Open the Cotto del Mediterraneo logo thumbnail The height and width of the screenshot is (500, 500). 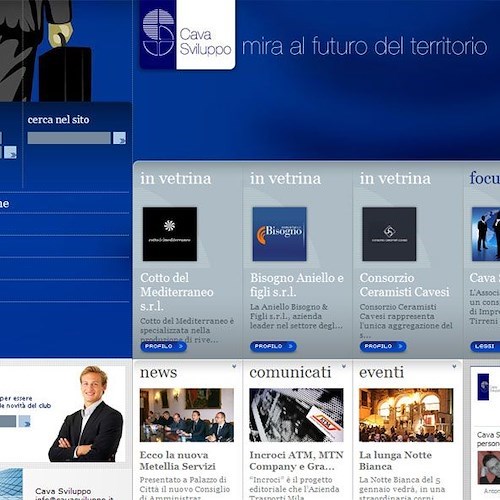pyautogui.click(x=170, y=234)
